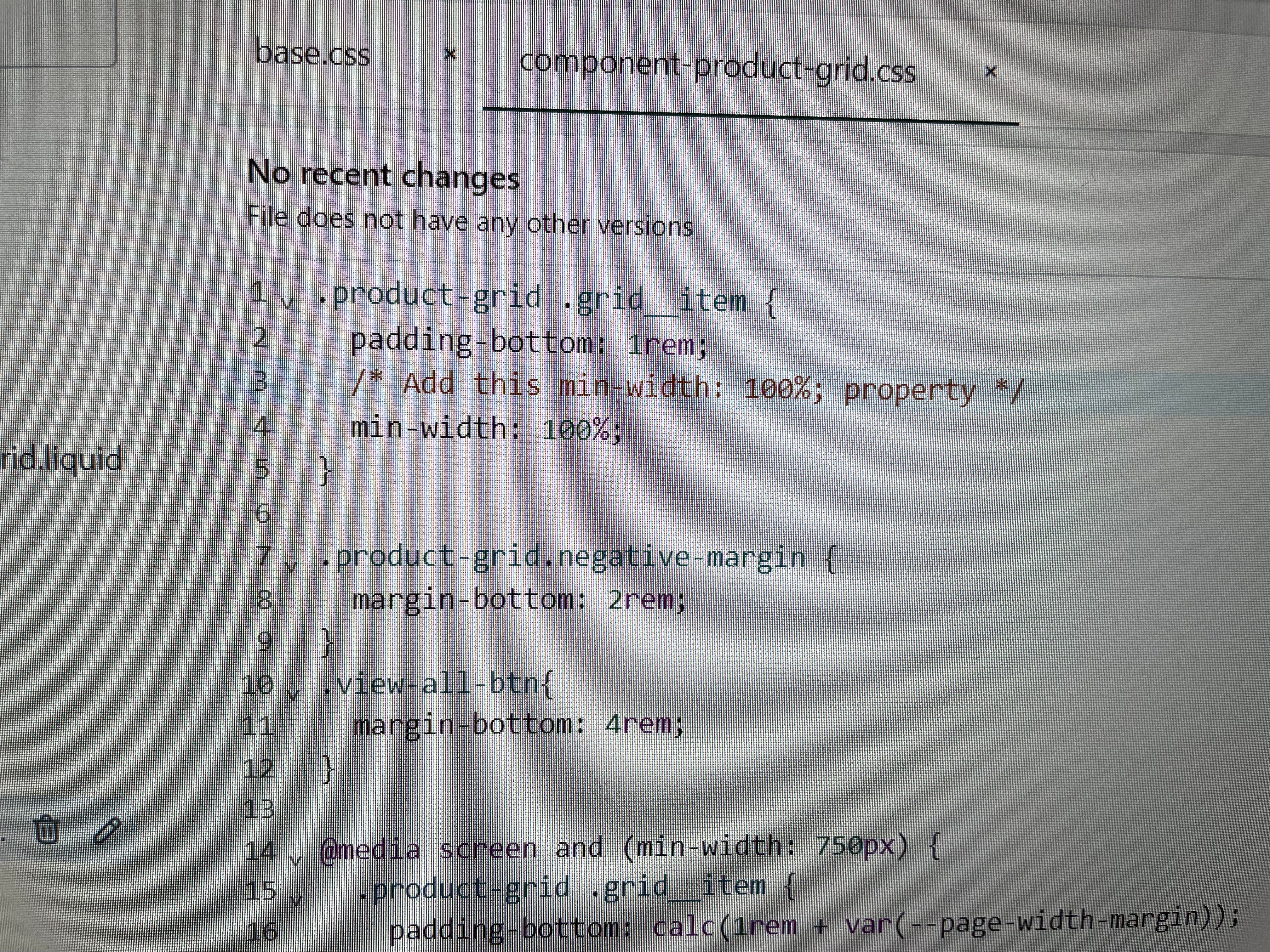The width and height of the screenshot is (1270, 952).
Task: Click the pencil rename icon
Action: (107, 830)
